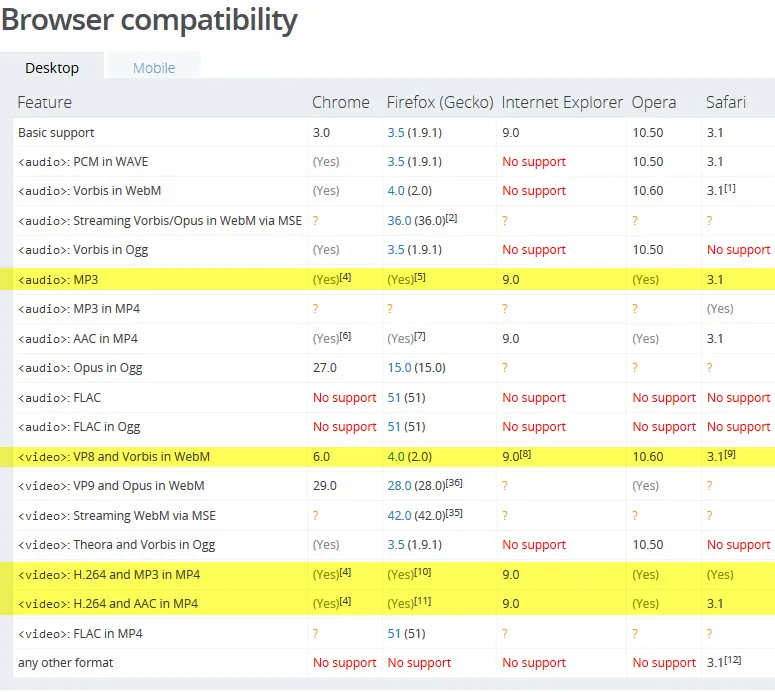Follow footnote [10] in H.264 and MP3 row
This screenshot has height=692, width=775.
tap(423, 572)
